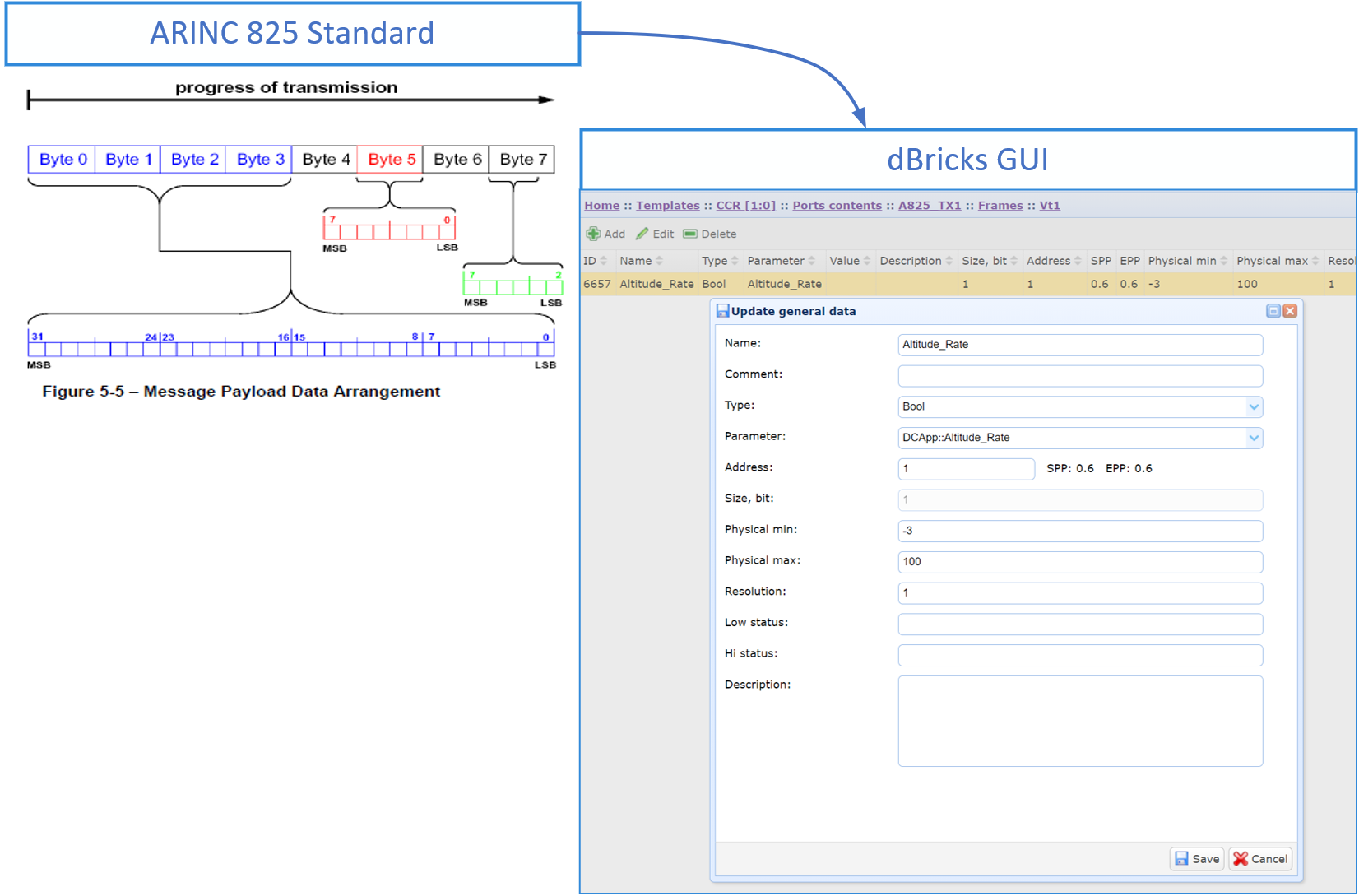Click the Resolution input field

point(1080,593)
